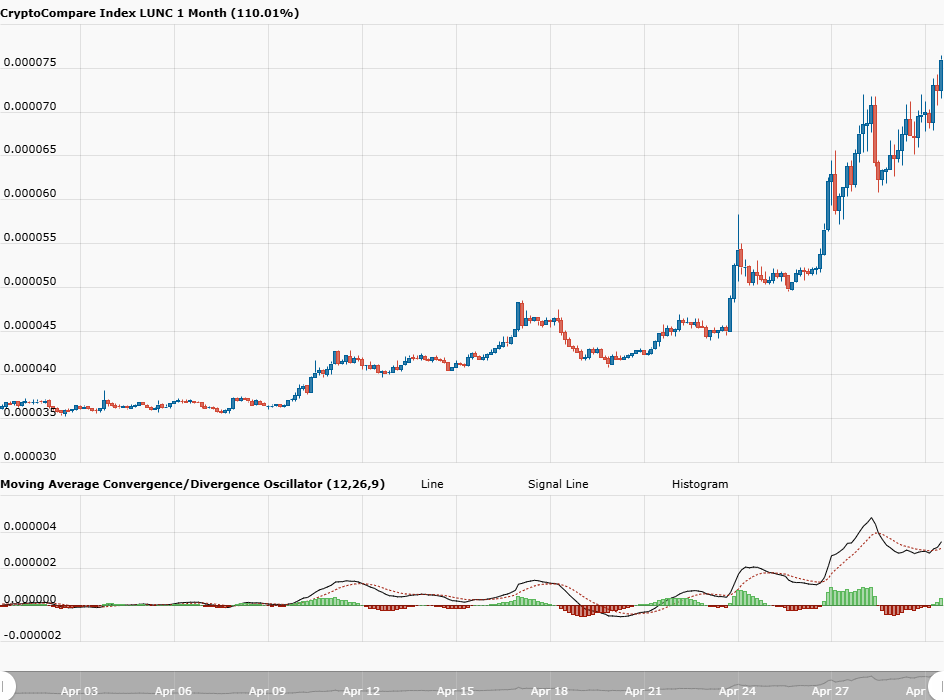Click the 0.000004 MACD axis label
The width and height of the screenshot is (944, 700).
[31, 527]
